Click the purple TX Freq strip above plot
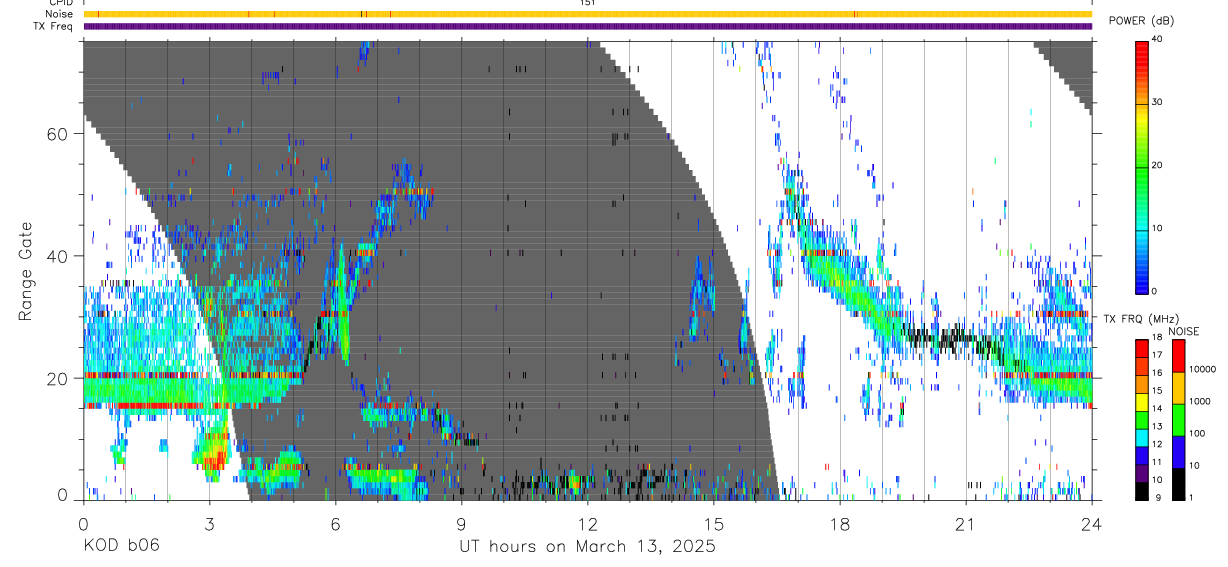 click(587, 26)
